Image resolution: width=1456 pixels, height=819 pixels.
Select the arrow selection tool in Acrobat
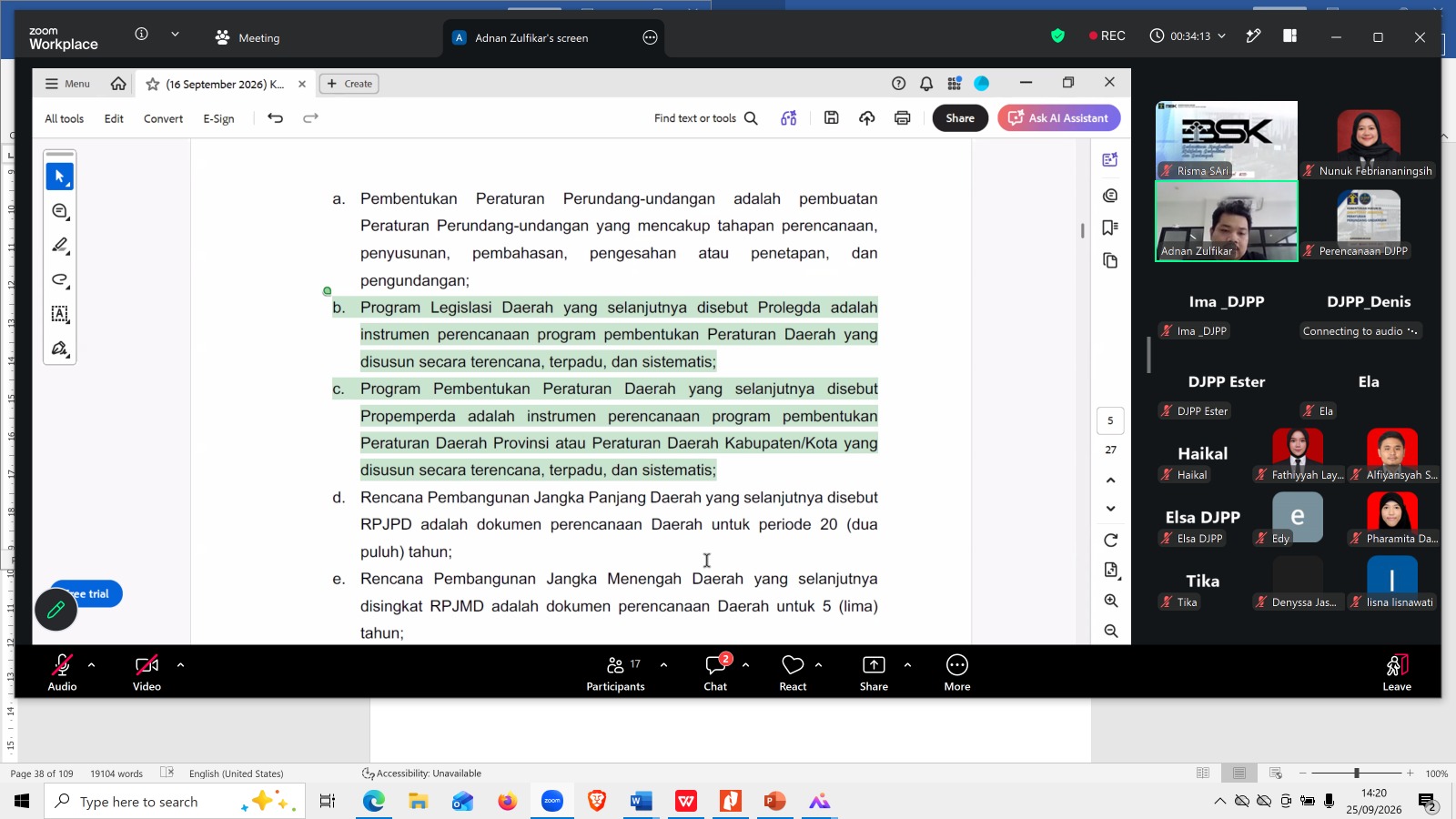(60, 177)
